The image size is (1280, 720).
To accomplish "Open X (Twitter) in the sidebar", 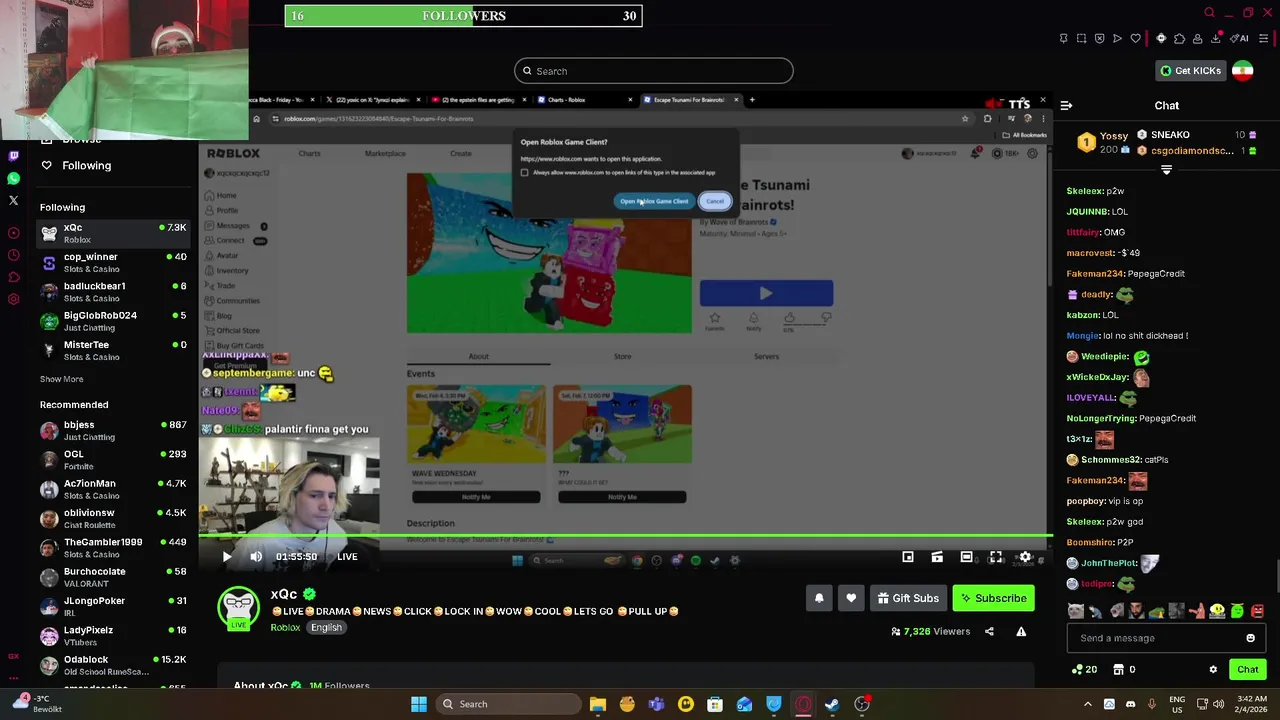I will tap(13, 200).
